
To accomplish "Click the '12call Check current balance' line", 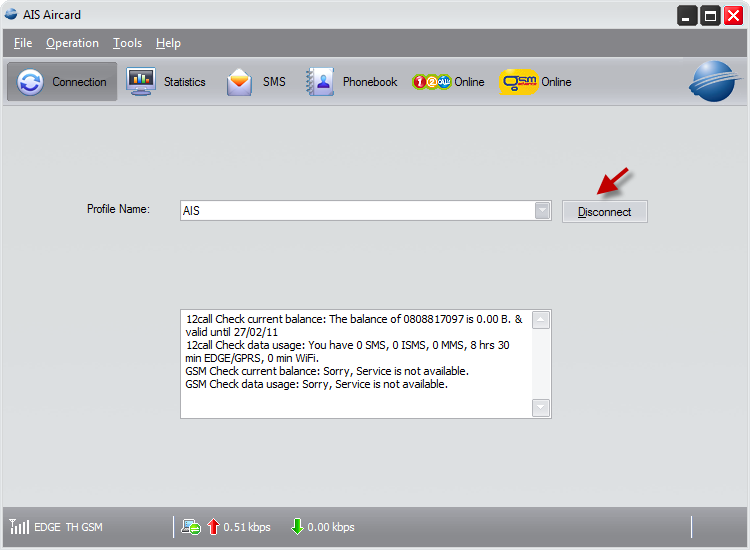I will (354, 326).
